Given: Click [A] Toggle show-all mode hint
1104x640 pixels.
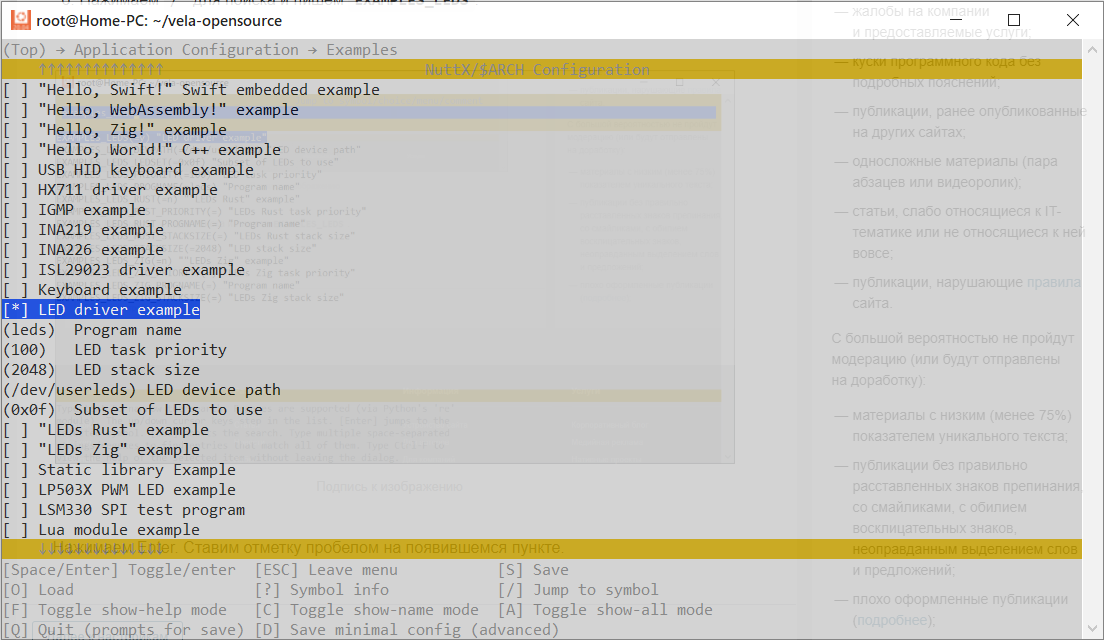Looking at the screenshot, I should pos(605,610).
